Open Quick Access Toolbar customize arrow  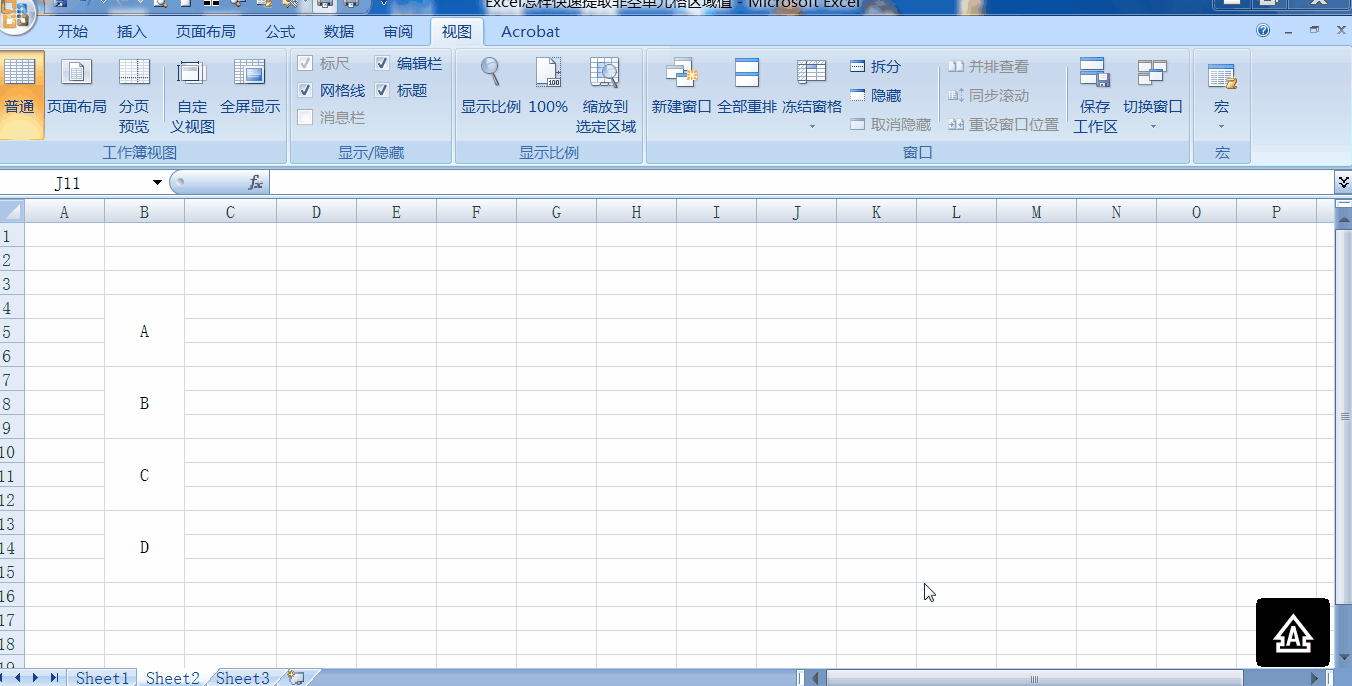click(x=384, y=4)
